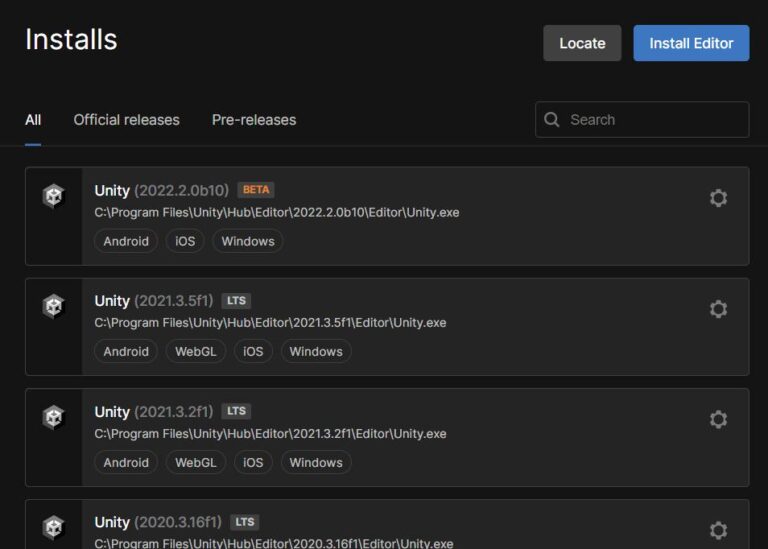
Task: Click the Windows tag under Unity 2021.3.2f1
Action: tap(316, 462)
